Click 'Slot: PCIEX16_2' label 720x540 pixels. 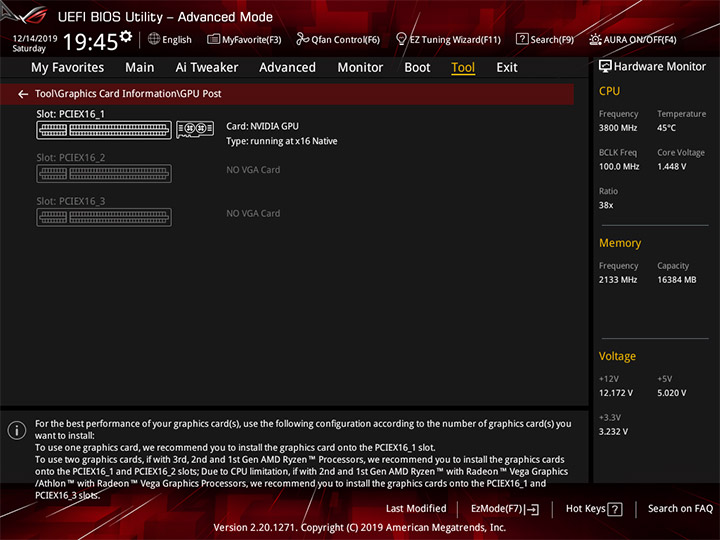pos(71,158)
